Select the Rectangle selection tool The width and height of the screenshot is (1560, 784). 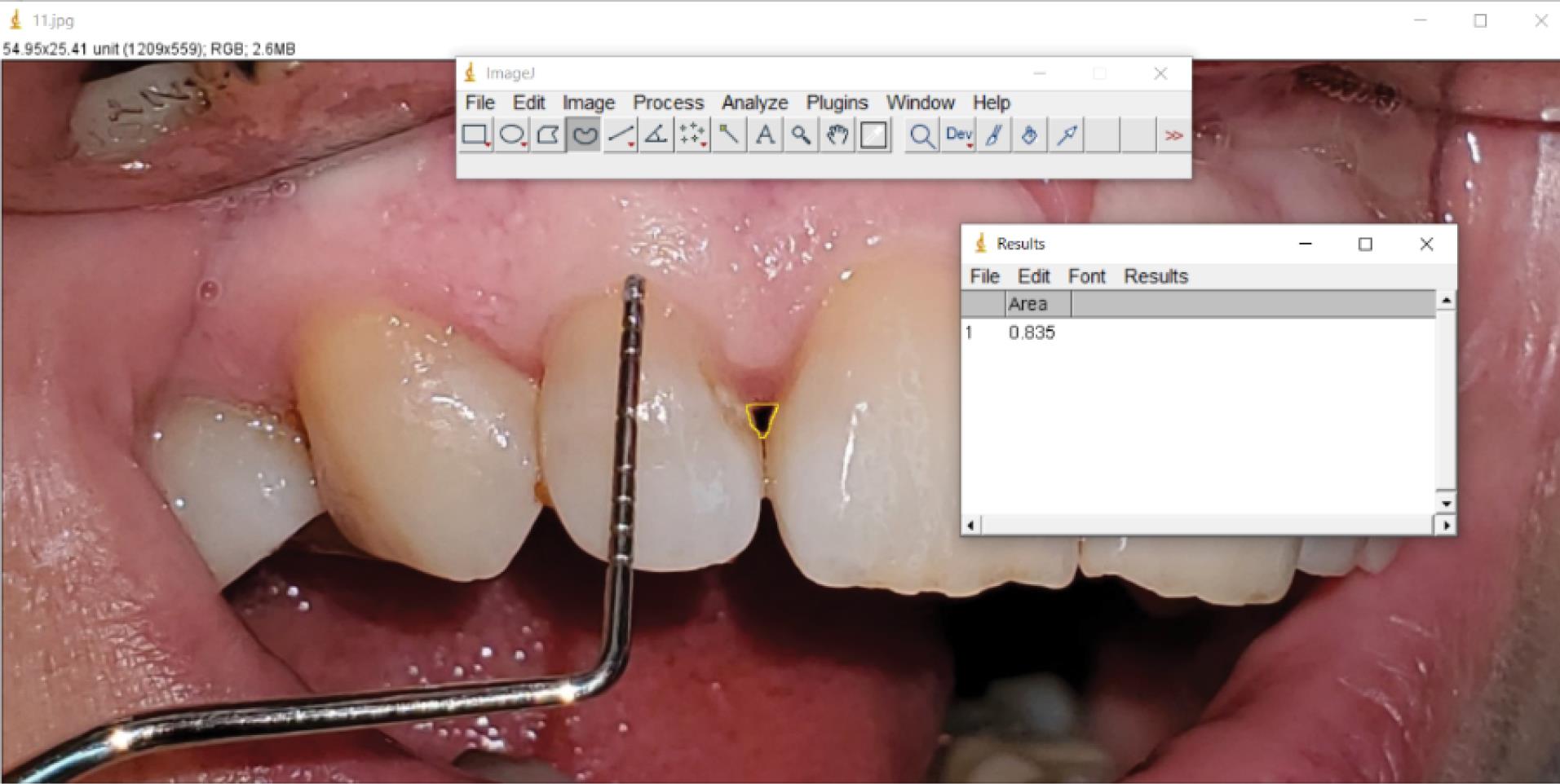coord(475,135)
